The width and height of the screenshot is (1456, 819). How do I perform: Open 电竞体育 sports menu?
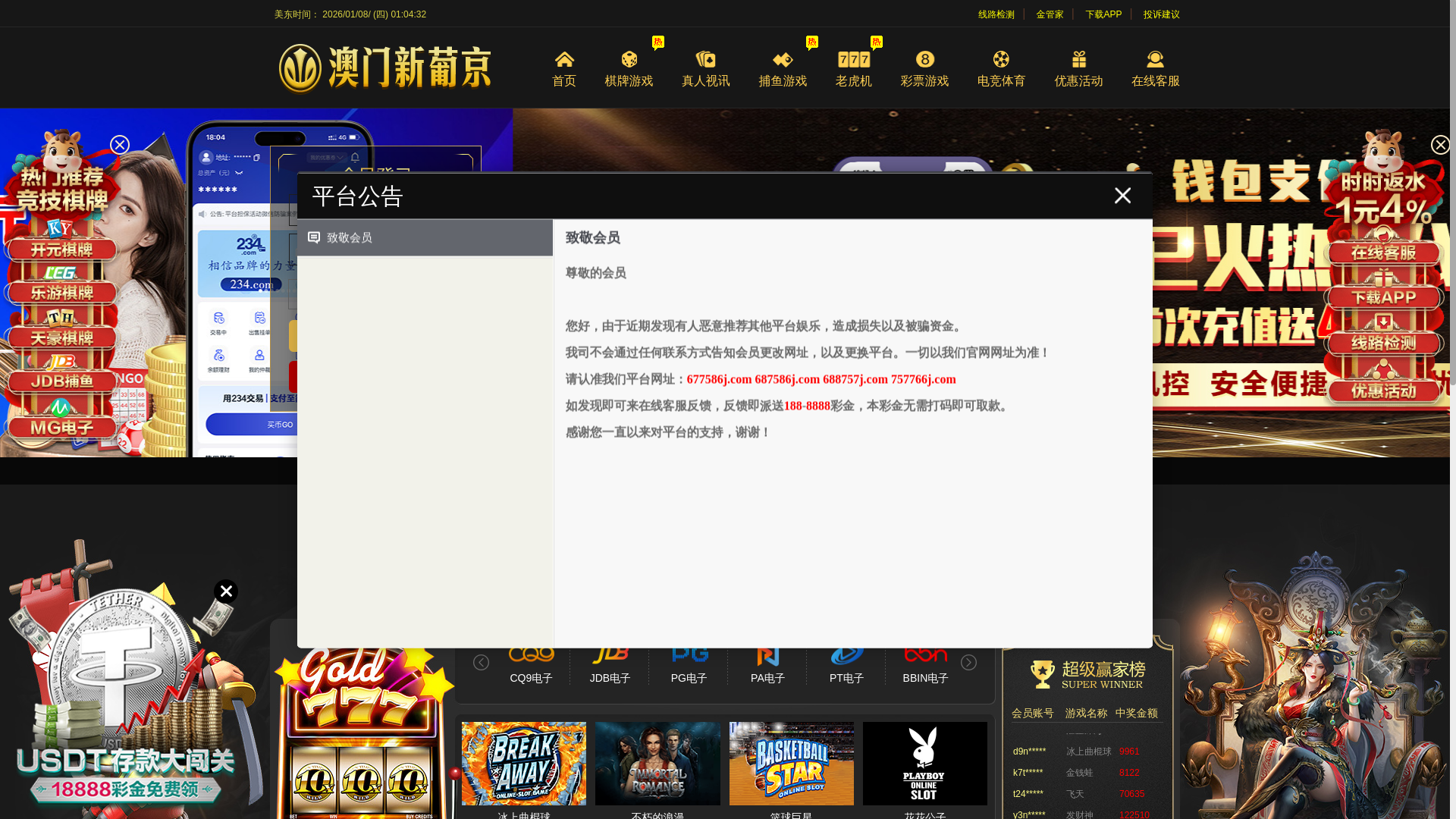tap(1001, 69)
